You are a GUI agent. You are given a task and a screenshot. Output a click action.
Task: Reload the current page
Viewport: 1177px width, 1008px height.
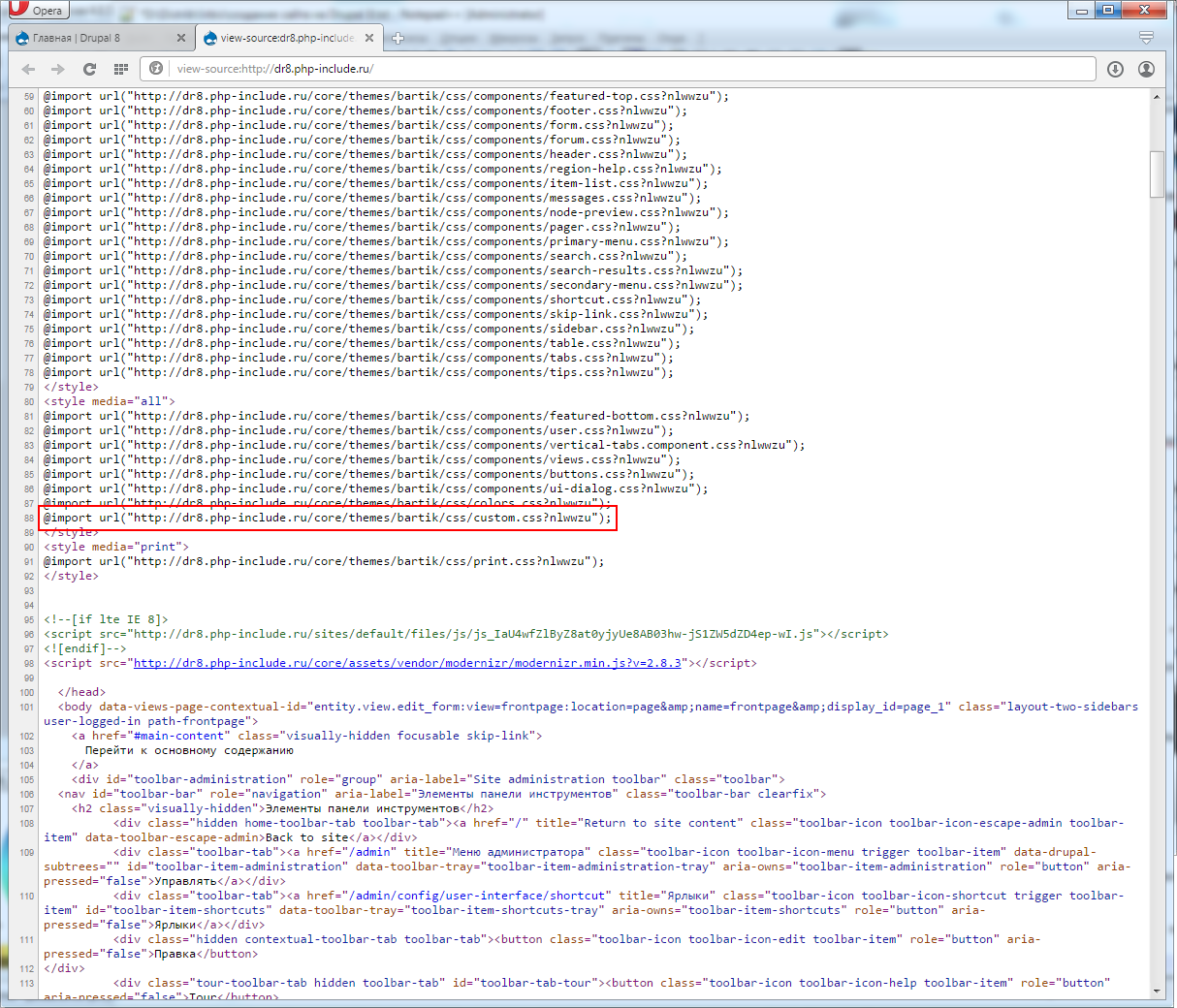pos(89,69)
